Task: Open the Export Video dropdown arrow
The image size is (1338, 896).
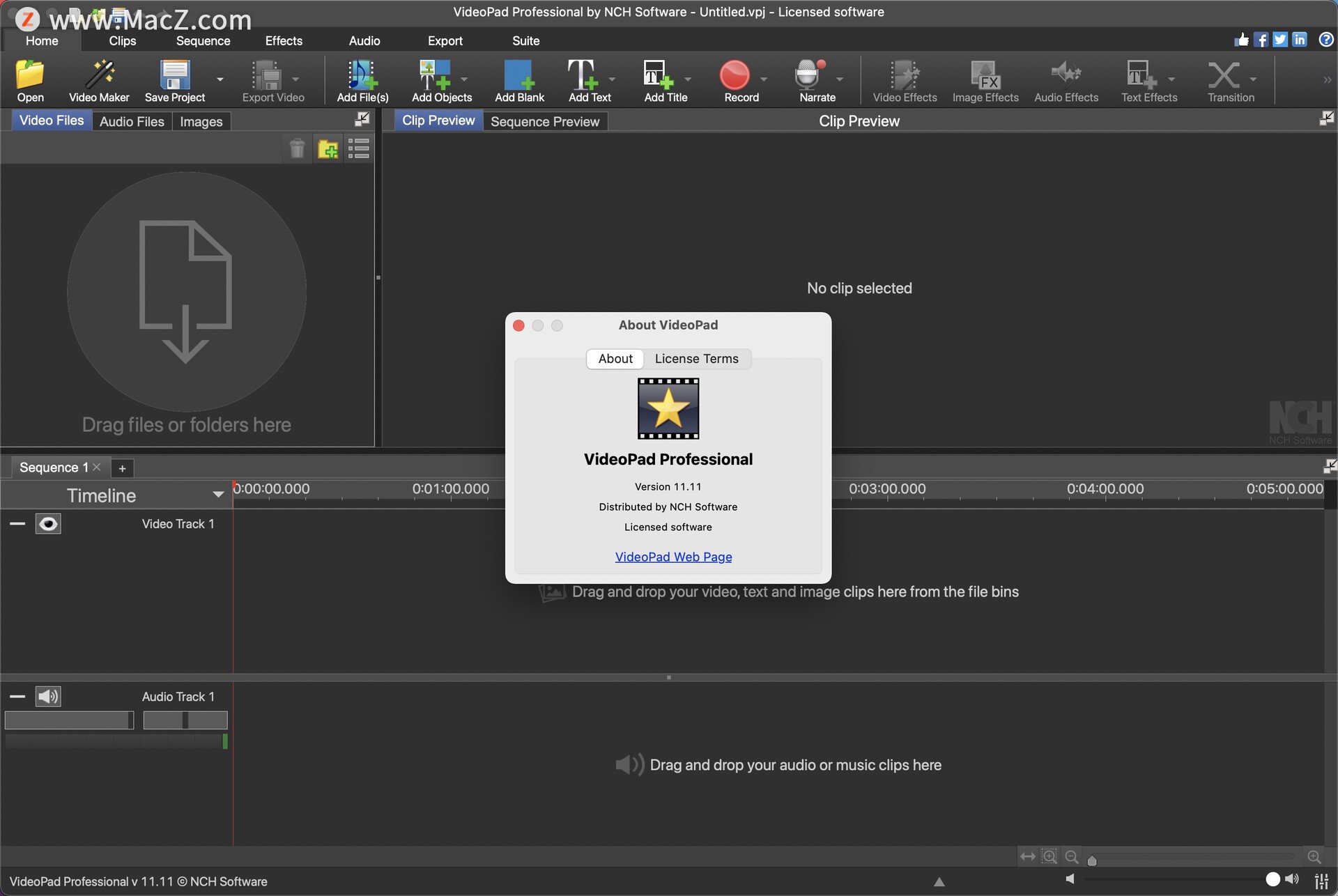Action: coord(295,79)
